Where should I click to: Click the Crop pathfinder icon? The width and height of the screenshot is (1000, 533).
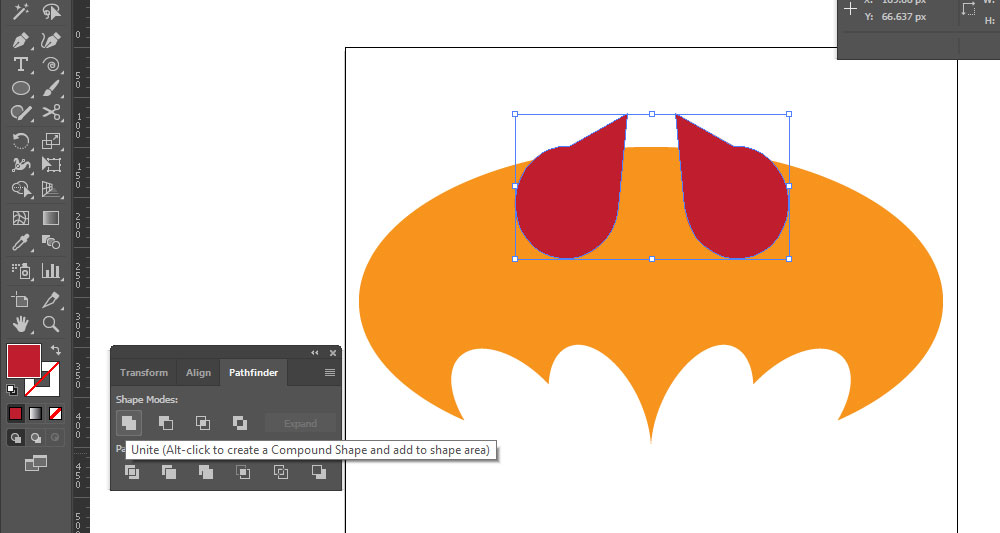pyautogui.click(x=243, y=472)
